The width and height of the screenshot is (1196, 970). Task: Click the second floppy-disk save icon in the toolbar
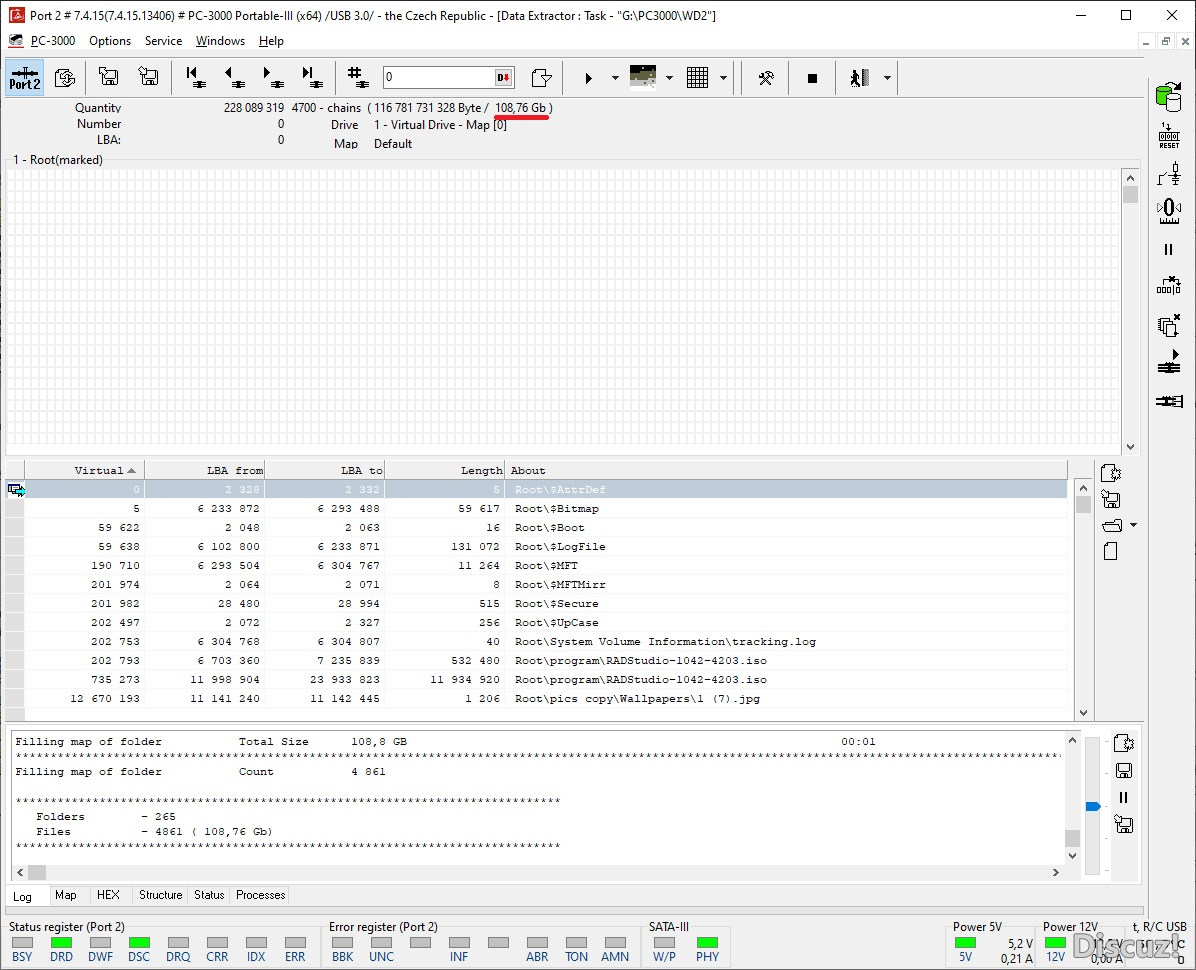148,77
